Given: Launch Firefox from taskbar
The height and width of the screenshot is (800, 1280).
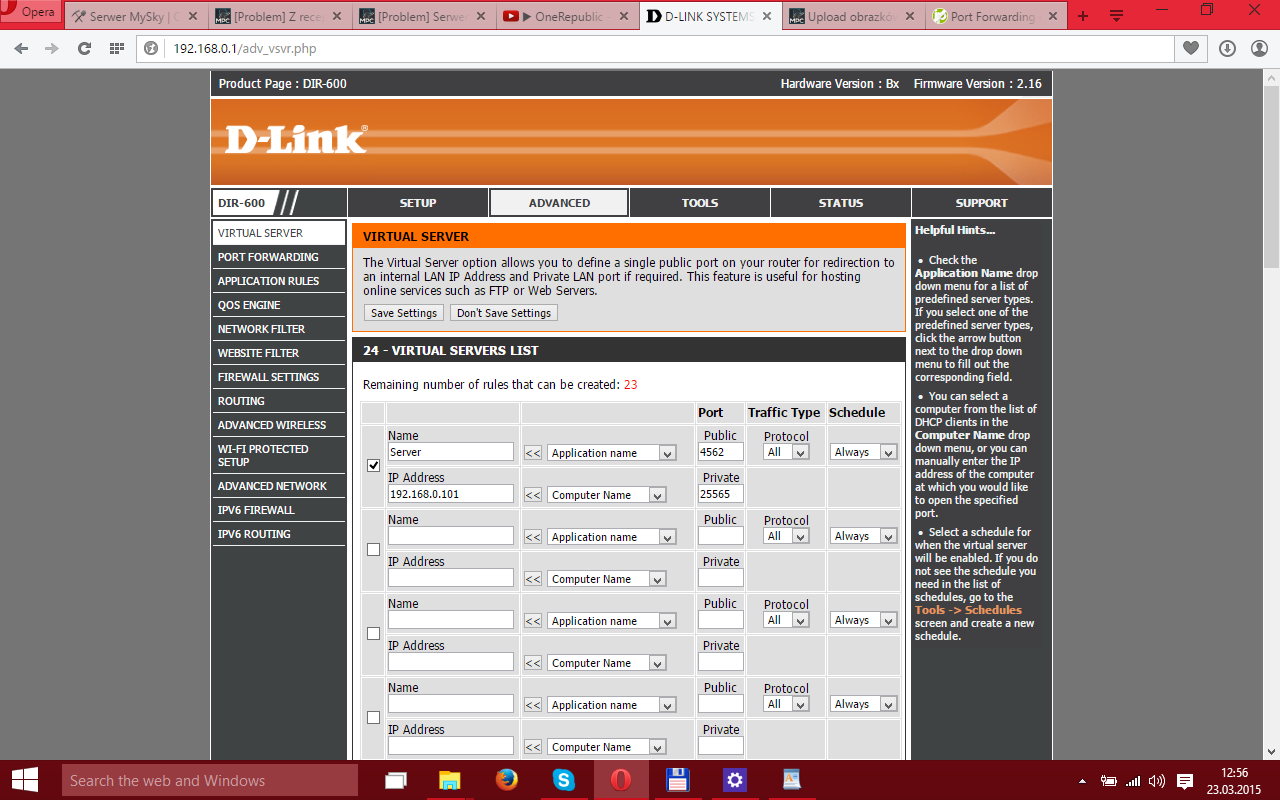Looking at the screenshot, I should 507,780.
